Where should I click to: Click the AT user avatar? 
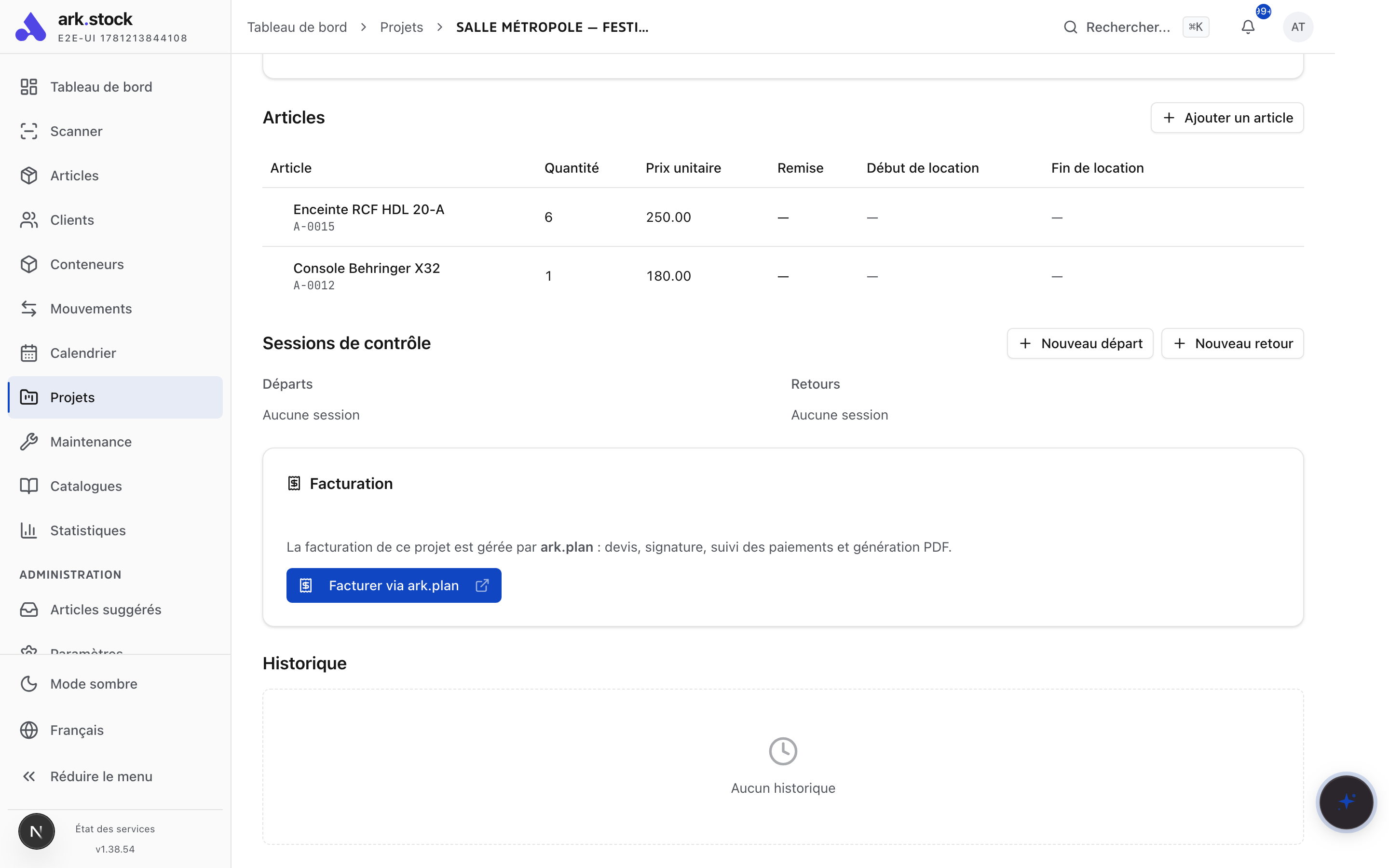point(1298,27)
